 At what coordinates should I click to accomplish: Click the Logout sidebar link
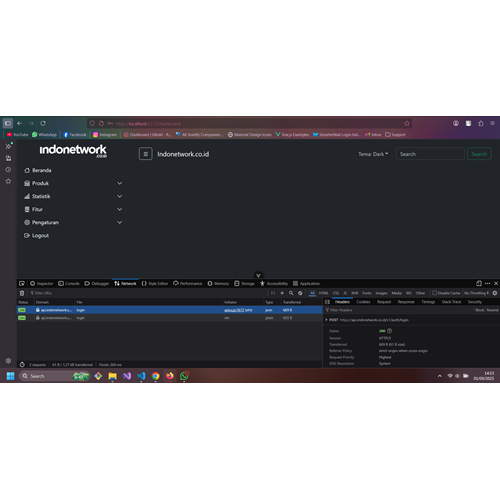point(36,235)
